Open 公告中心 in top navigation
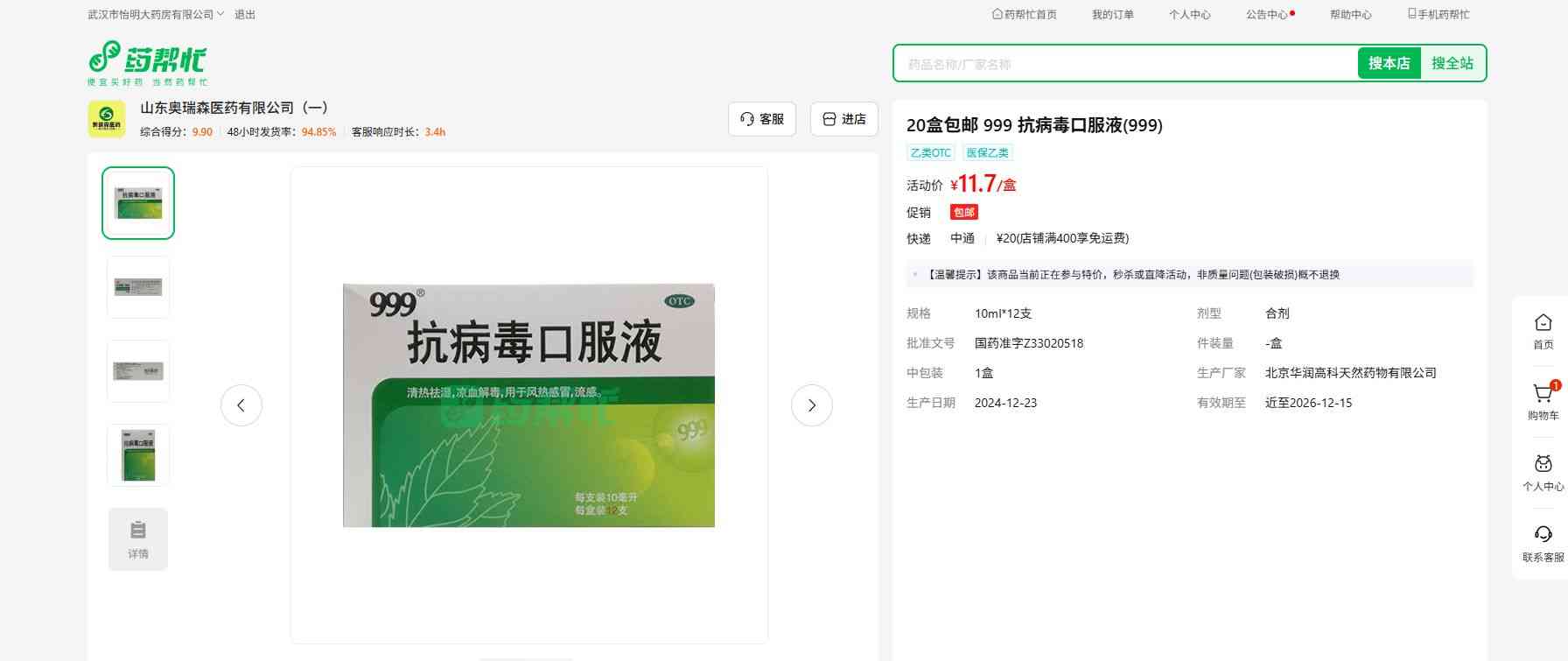This screenshot has width=1568, height=661. click(1266, 15)
